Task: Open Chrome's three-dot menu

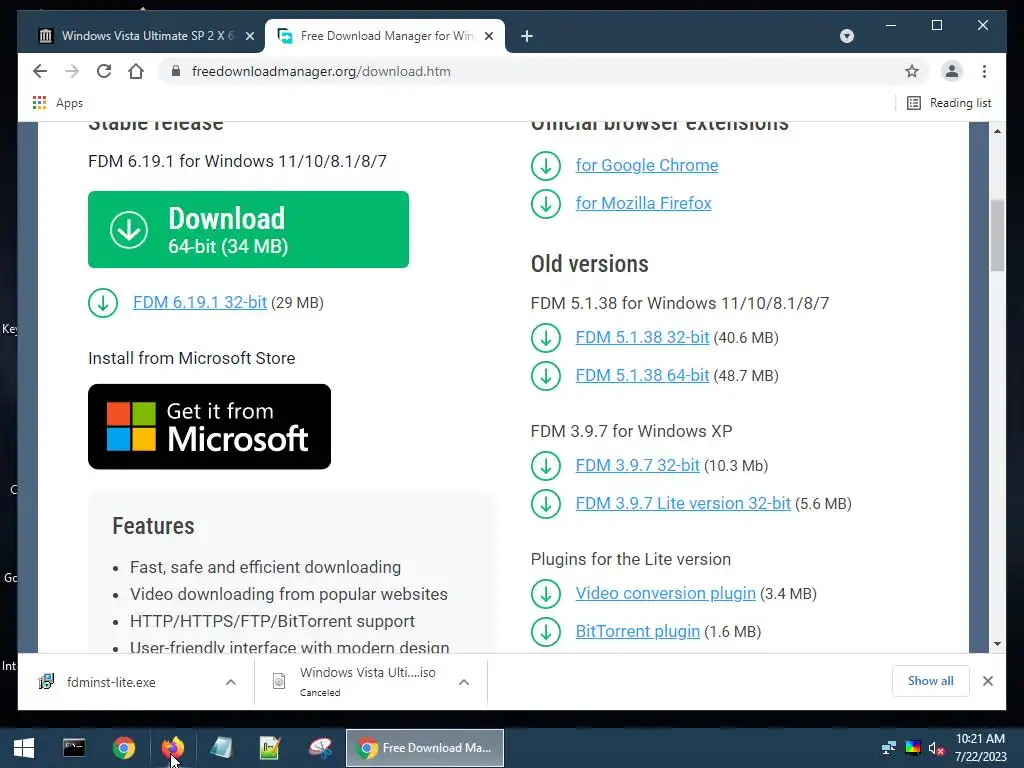Action: point(984,71)
